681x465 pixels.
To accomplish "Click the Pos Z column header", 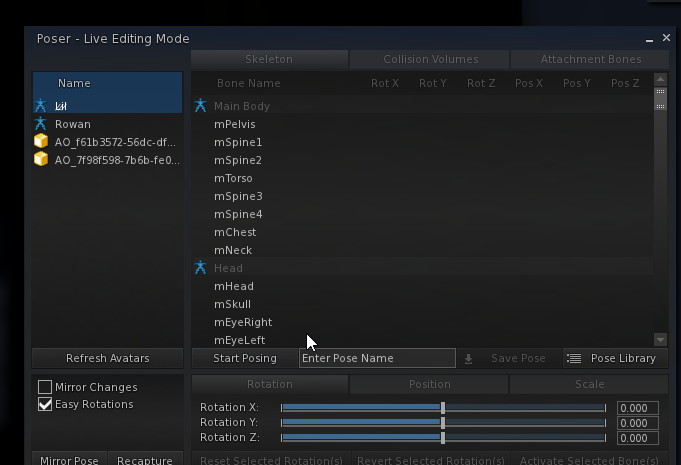I will [625, 83].
